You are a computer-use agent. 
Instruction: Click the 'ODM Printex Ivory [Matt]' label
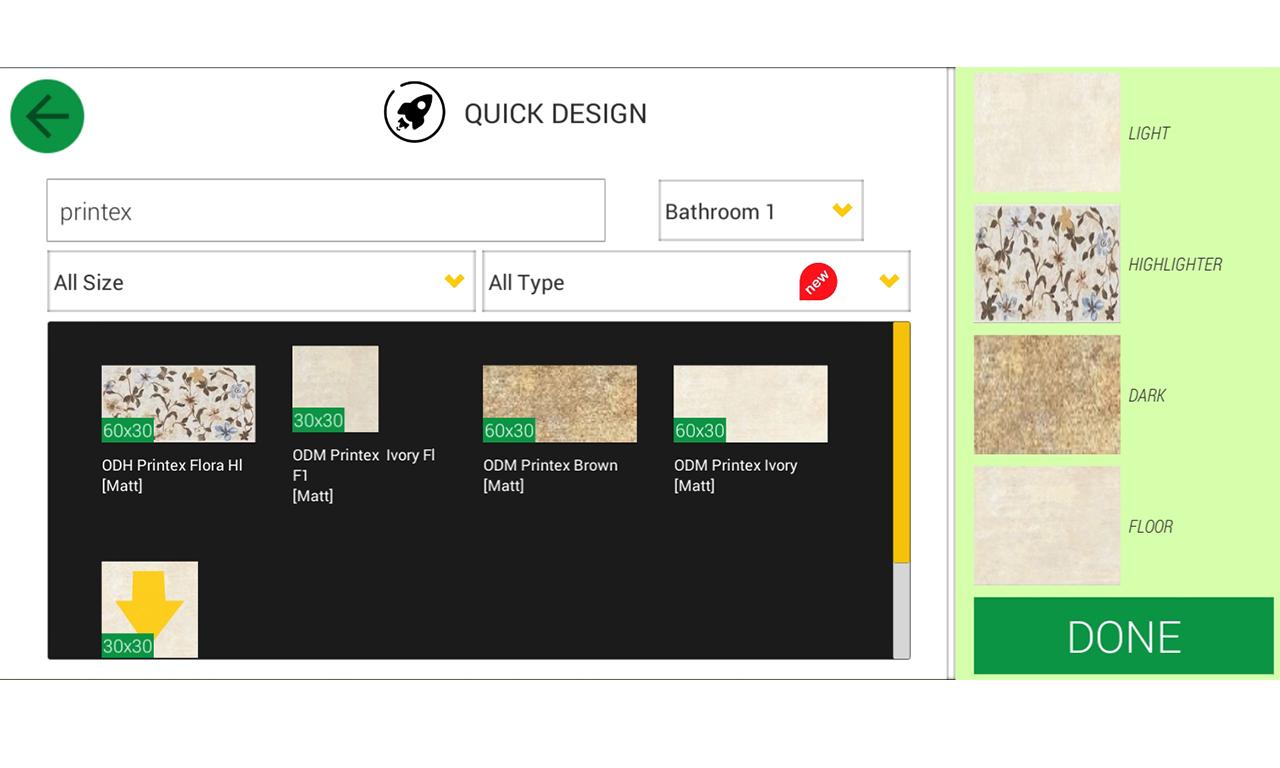click(736, 475)
